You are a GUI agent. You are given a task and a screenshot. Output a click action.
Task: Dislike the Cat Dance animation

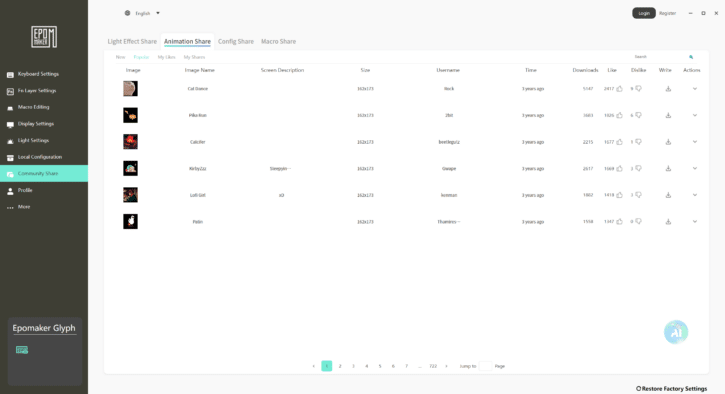(639, 89)
